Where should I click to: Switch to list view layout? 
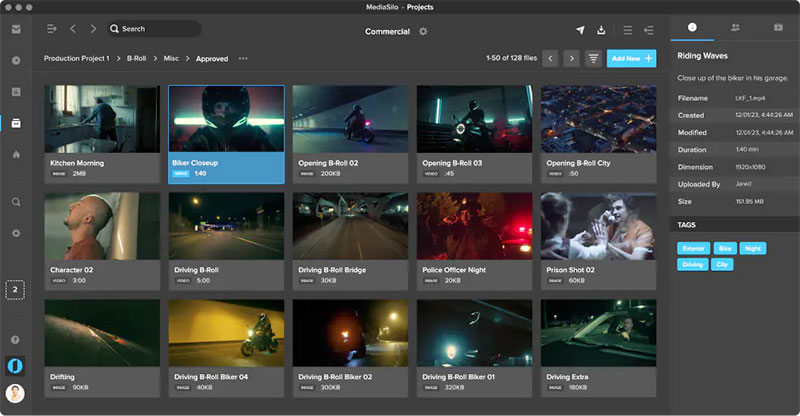[x=628, y=30]
